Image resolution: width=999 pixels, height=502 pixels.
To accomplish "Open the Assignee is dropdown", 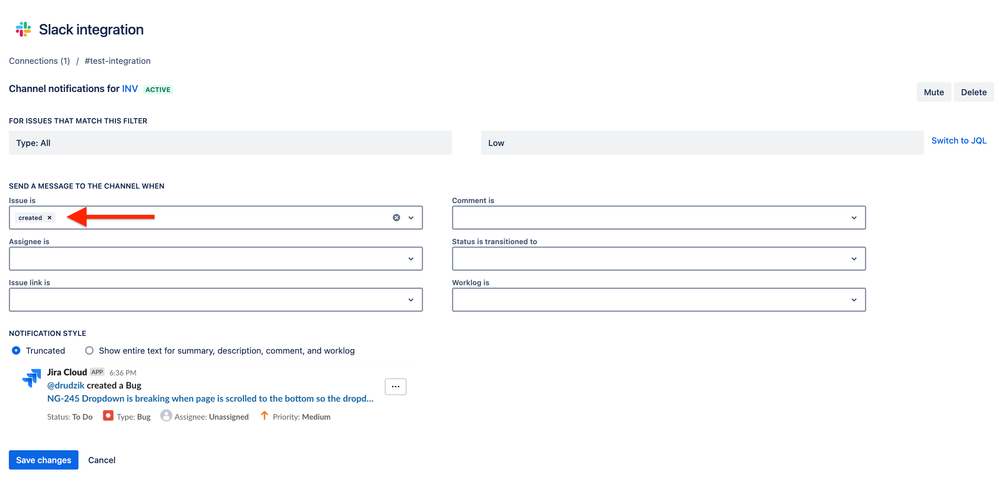I will tap(215, 259).
